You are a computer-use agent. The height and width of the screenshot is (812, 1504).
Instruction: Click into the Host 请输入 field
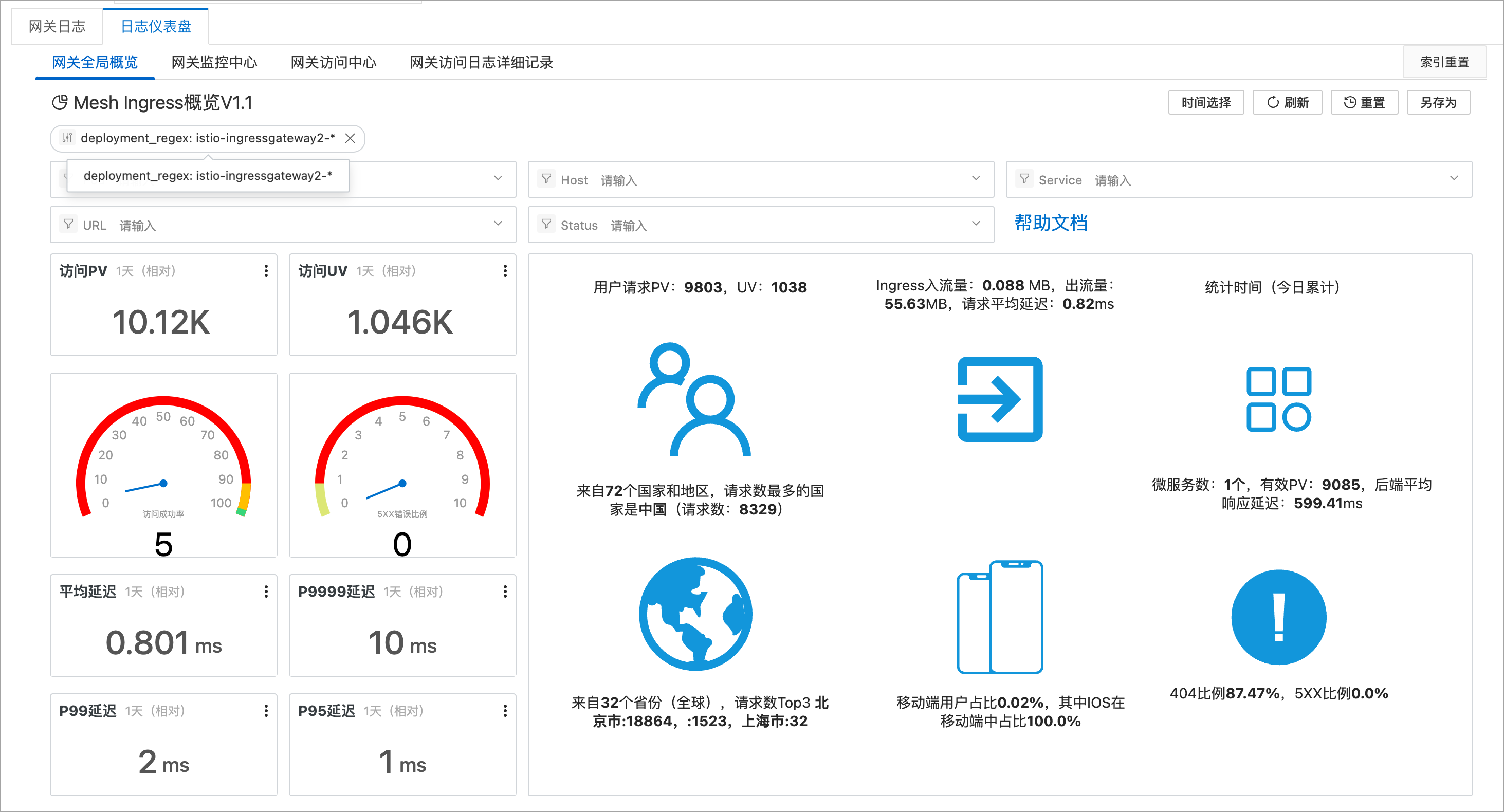(x=760, y=179)
